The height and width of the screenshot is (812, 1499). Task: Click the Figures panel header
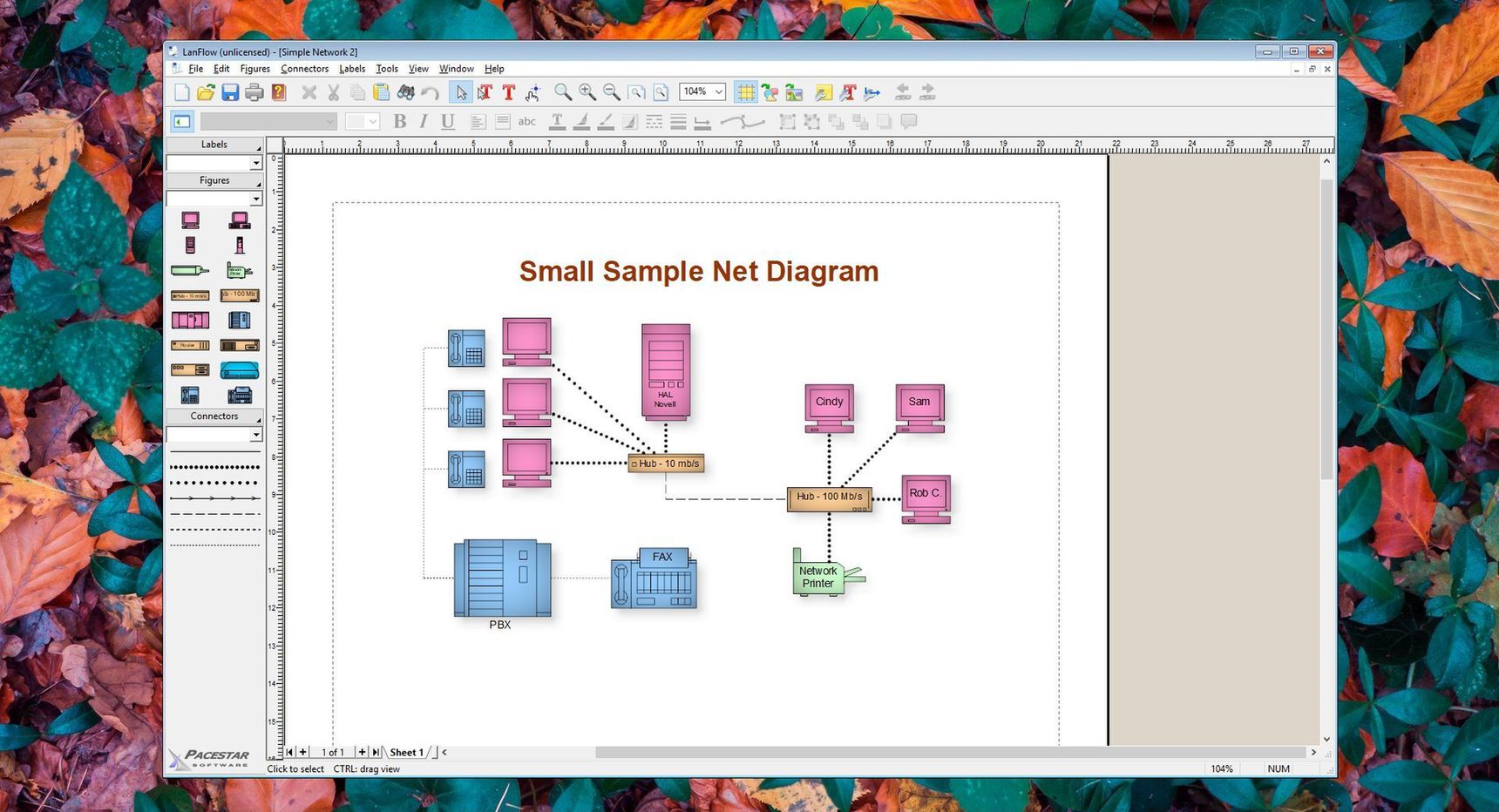click(214, 180)
